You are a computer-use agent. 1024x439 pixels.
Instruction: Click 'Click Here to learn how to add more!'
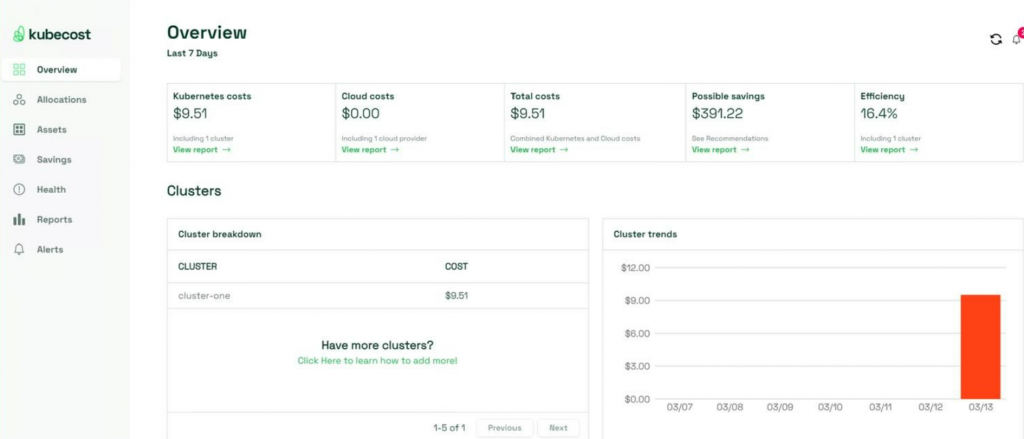click(377, 361)
